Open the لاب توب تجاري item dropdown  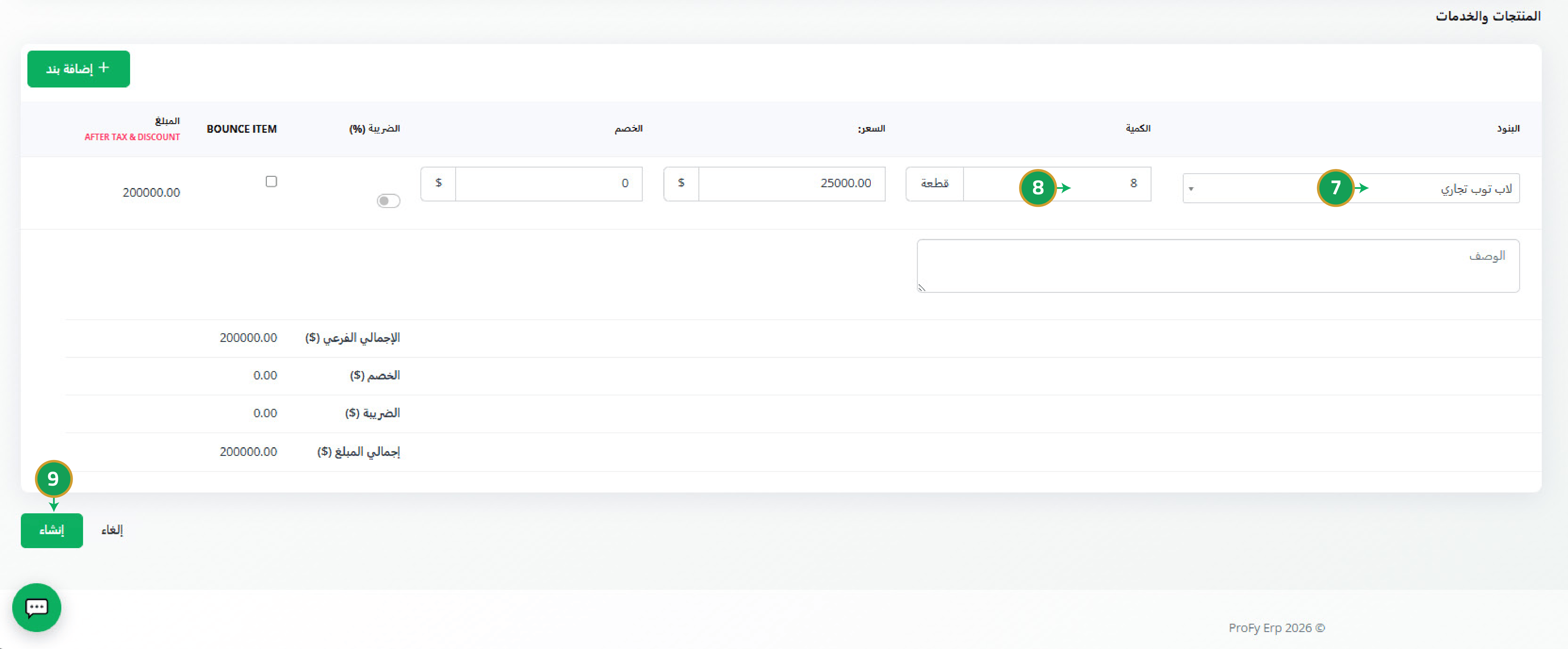click(1351, 189)
